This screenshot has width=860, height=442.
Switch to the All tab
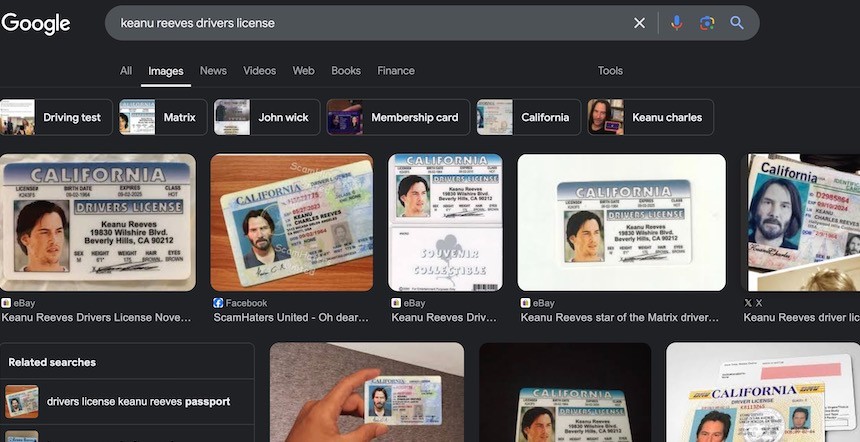pos(126,71)
